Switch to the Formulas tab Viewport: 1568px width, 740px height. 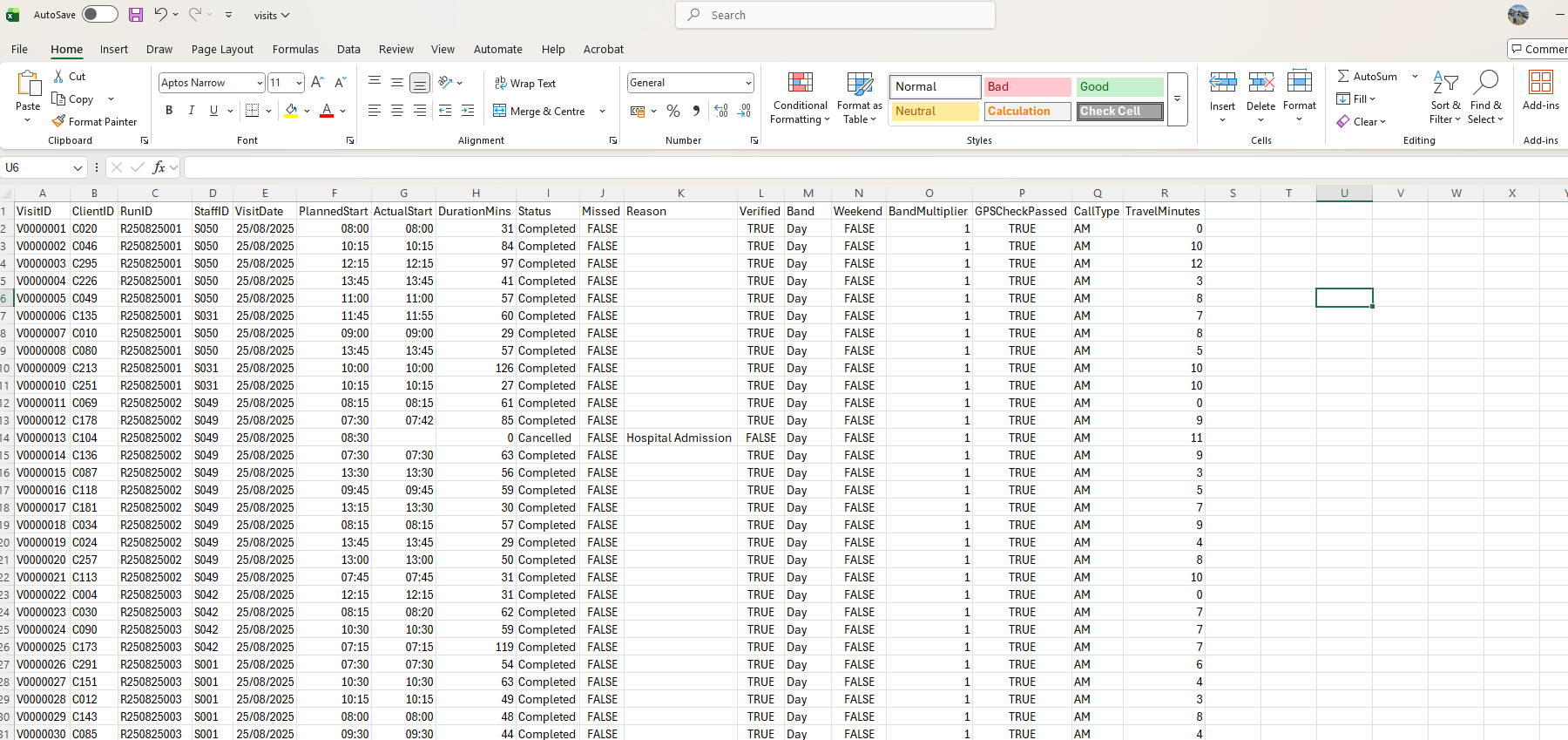coord(295,50)
